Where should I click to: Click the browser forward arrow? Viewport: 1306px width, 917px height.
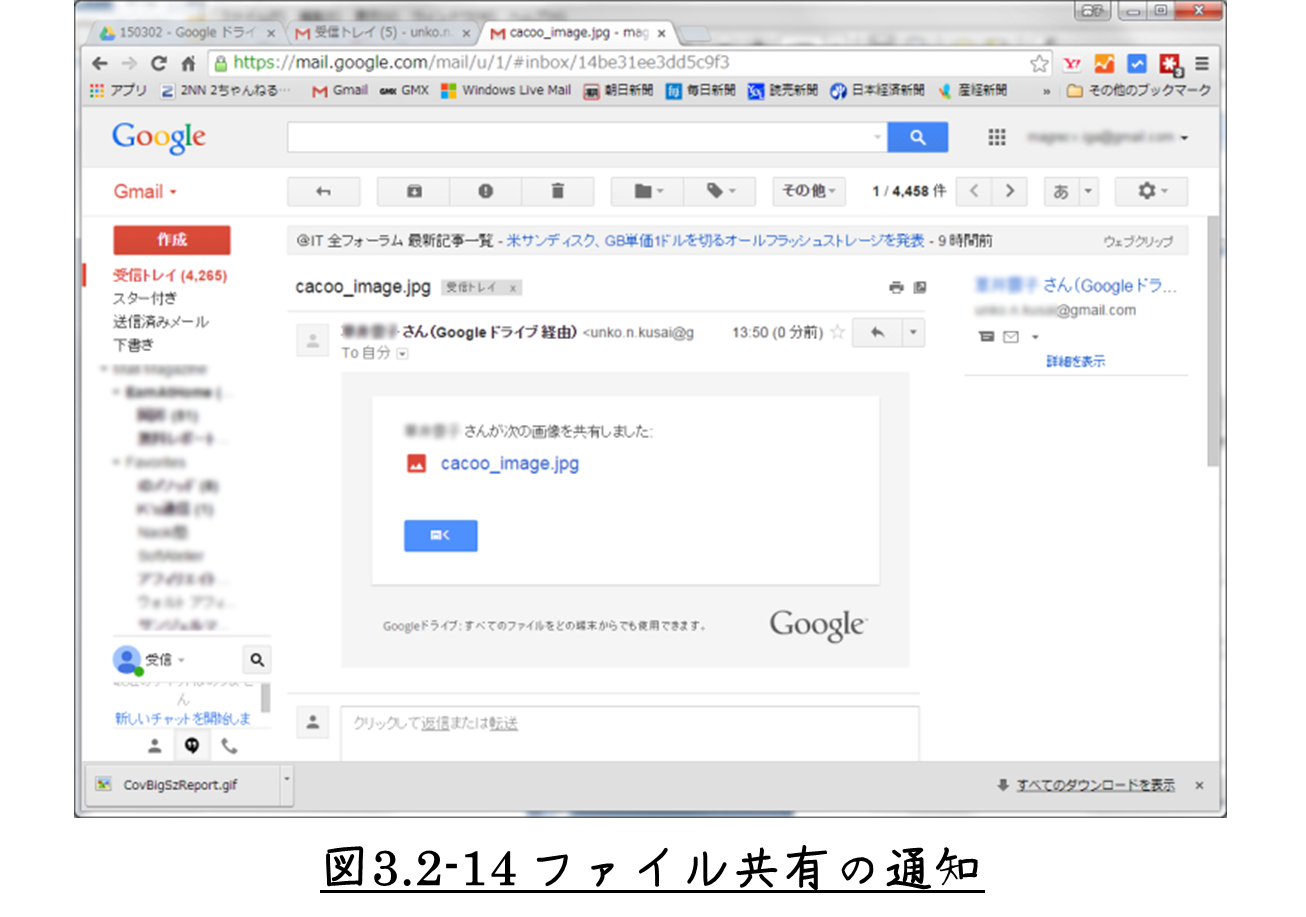point(129,63)
